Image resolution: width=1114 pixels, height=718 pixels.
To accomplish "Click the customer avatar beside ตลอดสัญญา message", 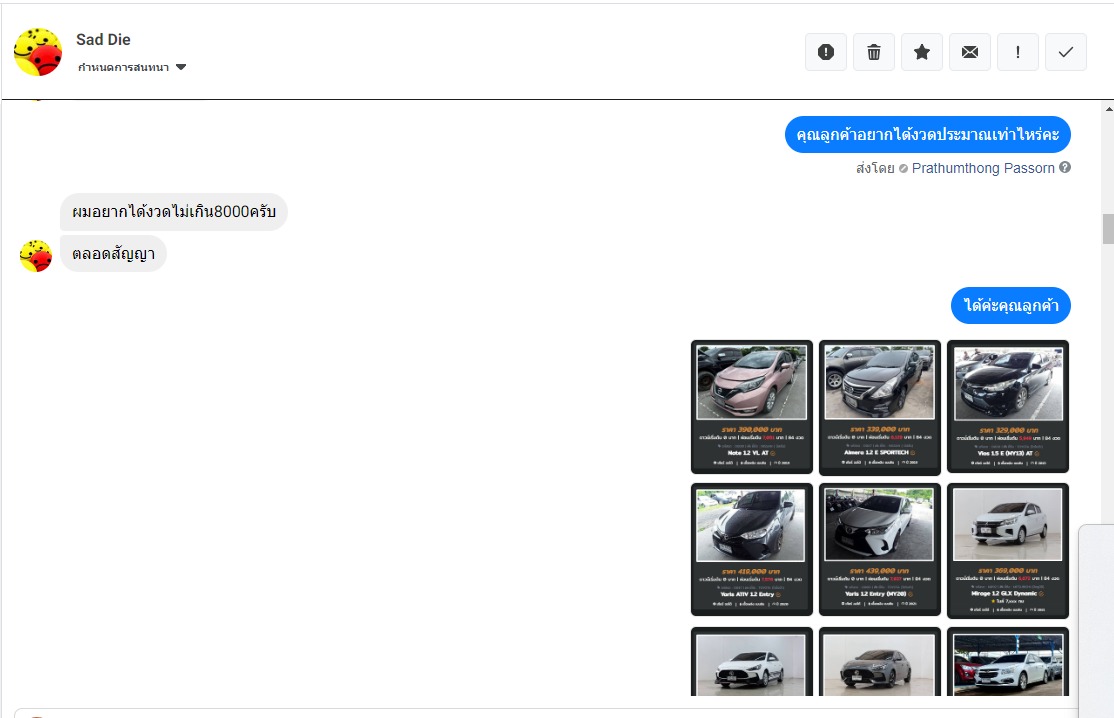I will coord(36,256).
